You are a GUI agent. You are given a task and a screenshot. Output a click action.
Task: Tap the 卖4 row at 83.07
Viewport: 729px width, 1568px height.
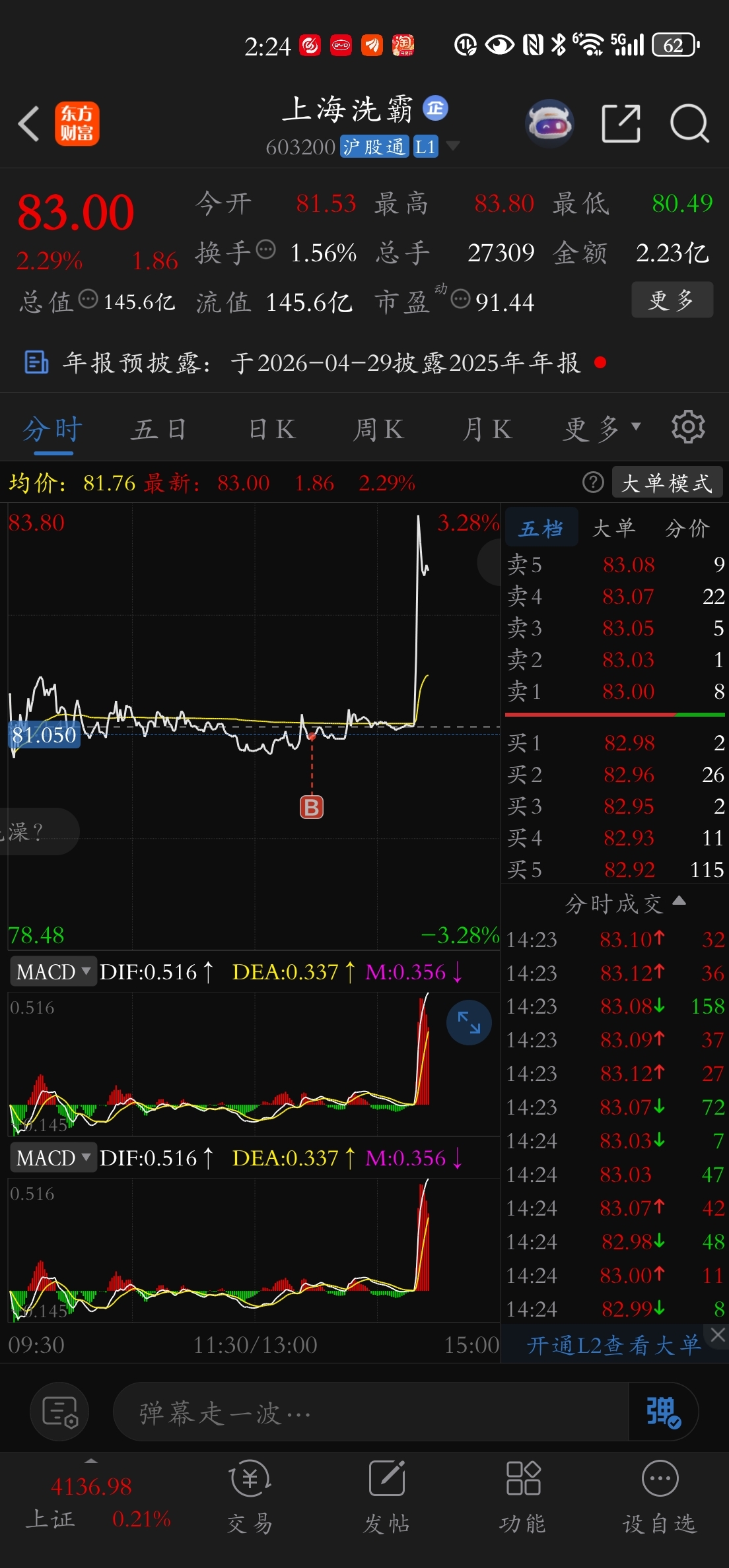pos(615,597)
